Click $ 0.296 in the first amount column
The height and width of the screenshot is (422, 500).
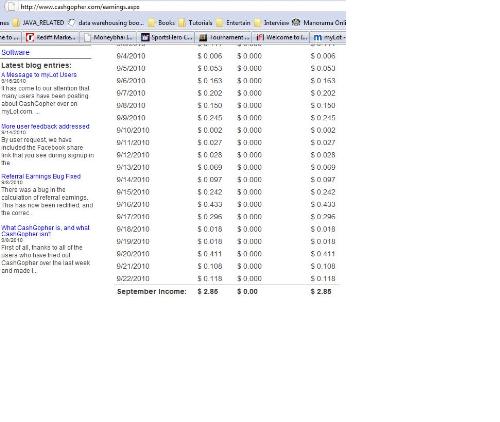(210, 217)
